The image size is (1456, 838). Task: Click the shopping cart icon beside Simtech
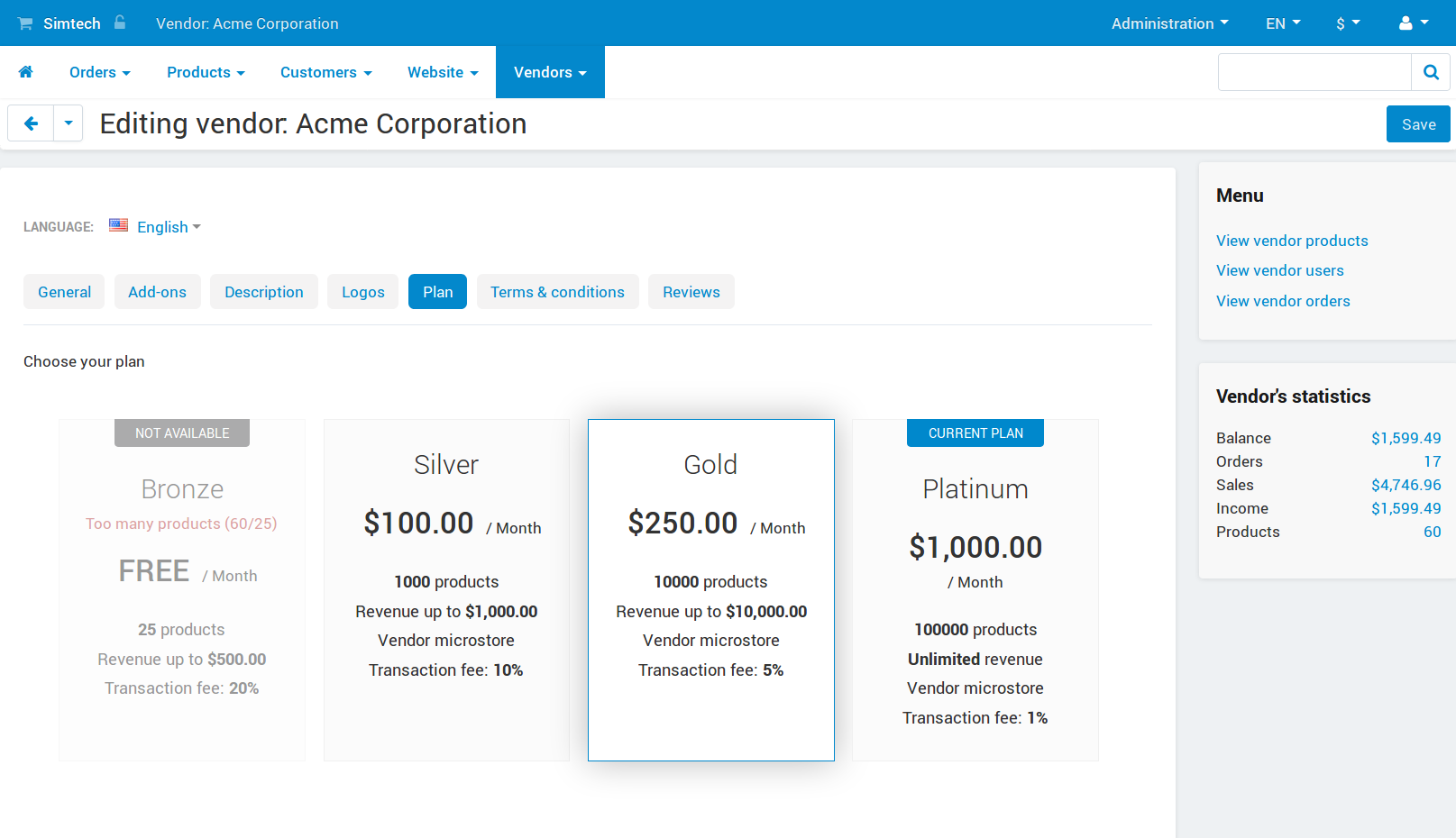pyautogui.click(x=25, y=23)
